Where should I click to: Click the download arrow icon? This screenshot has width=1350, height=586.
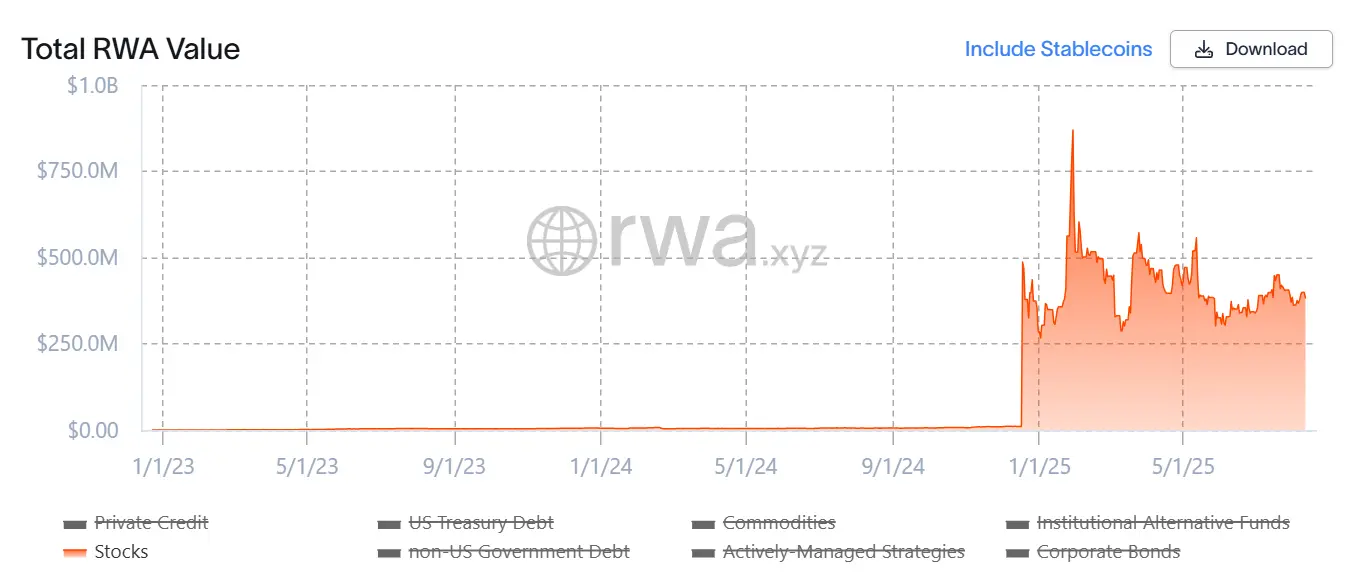click(1204, 49)
